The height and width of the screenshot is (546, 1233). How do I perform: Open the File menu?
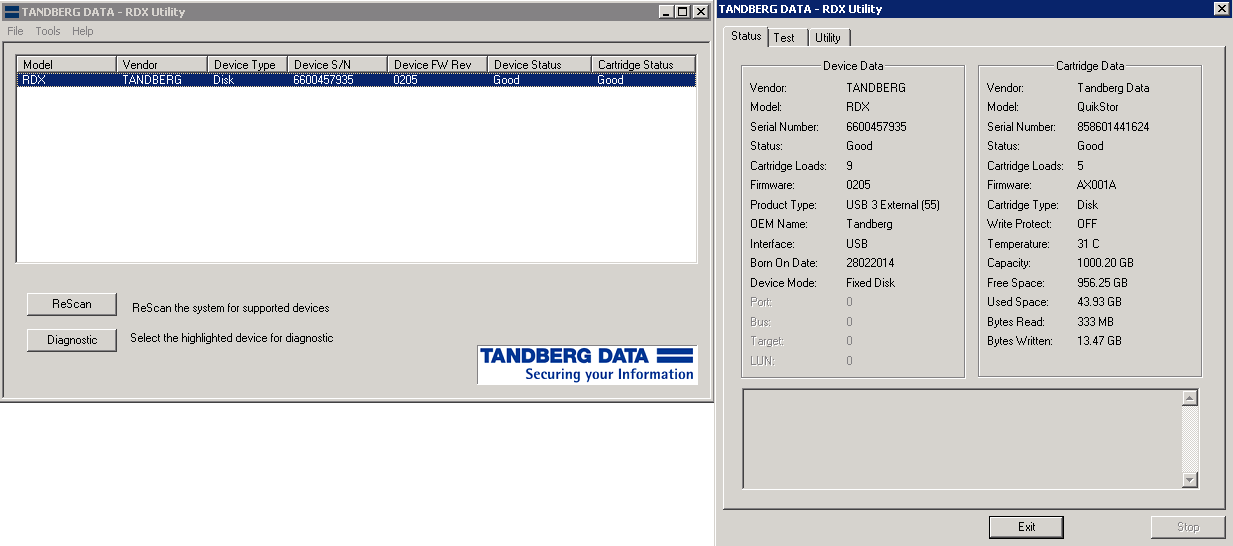click(15, 31)
